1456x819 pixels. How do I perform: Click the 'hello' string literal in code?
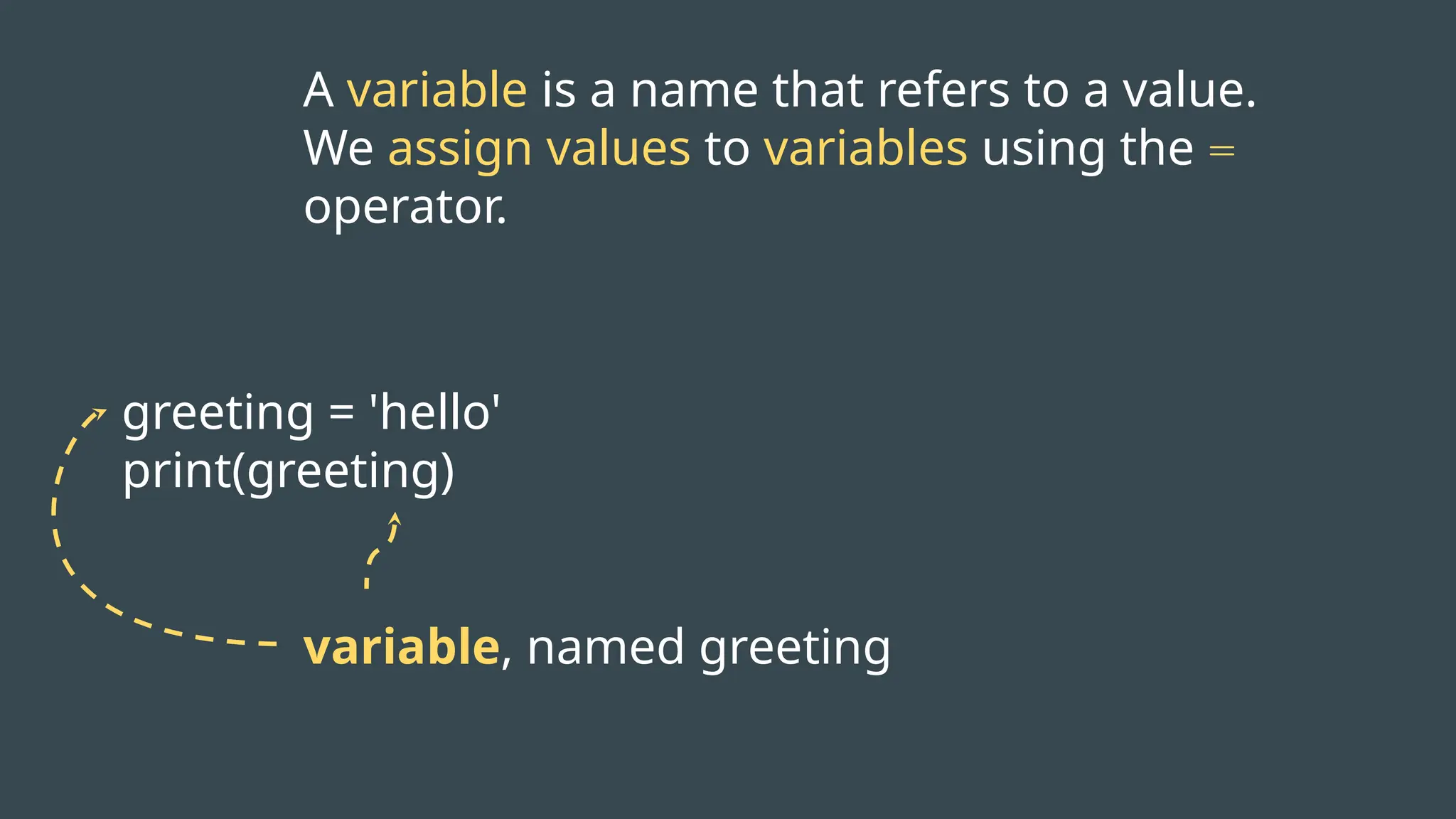[434, 412]
